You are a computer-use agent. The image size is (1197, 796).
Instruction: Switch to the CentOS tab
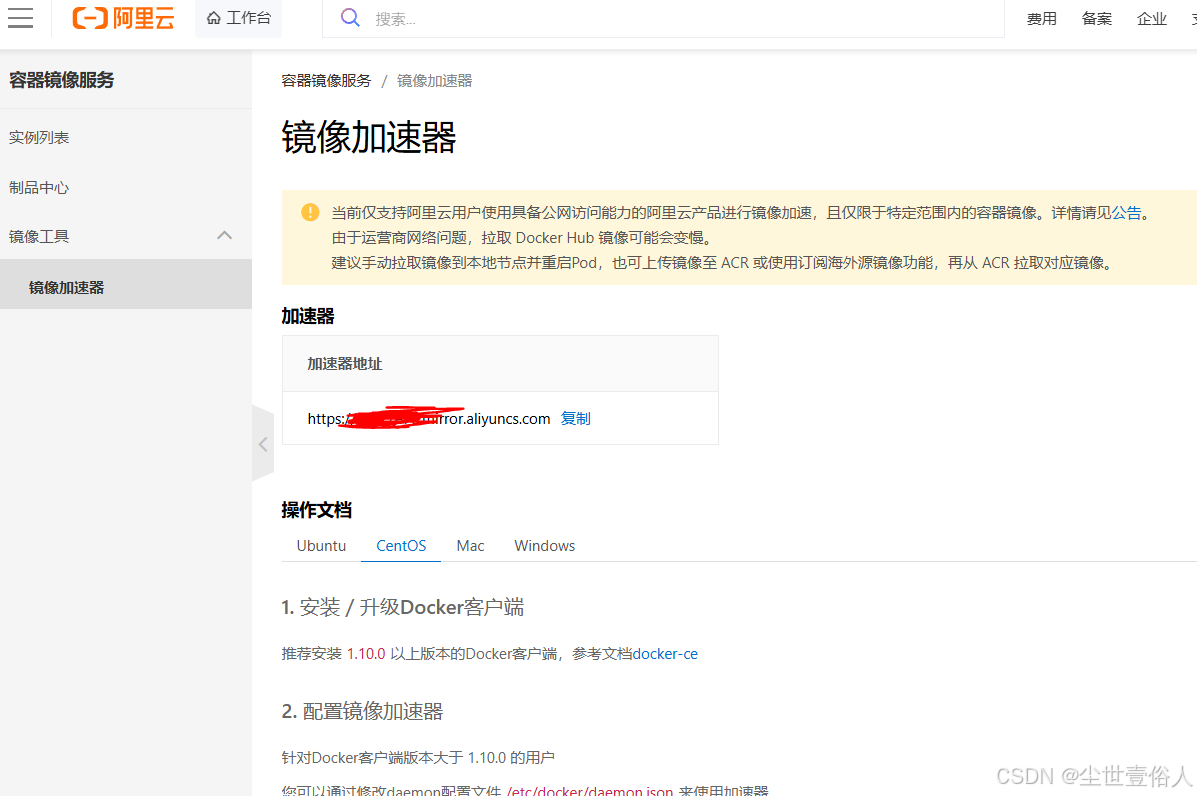coord(401,546)
